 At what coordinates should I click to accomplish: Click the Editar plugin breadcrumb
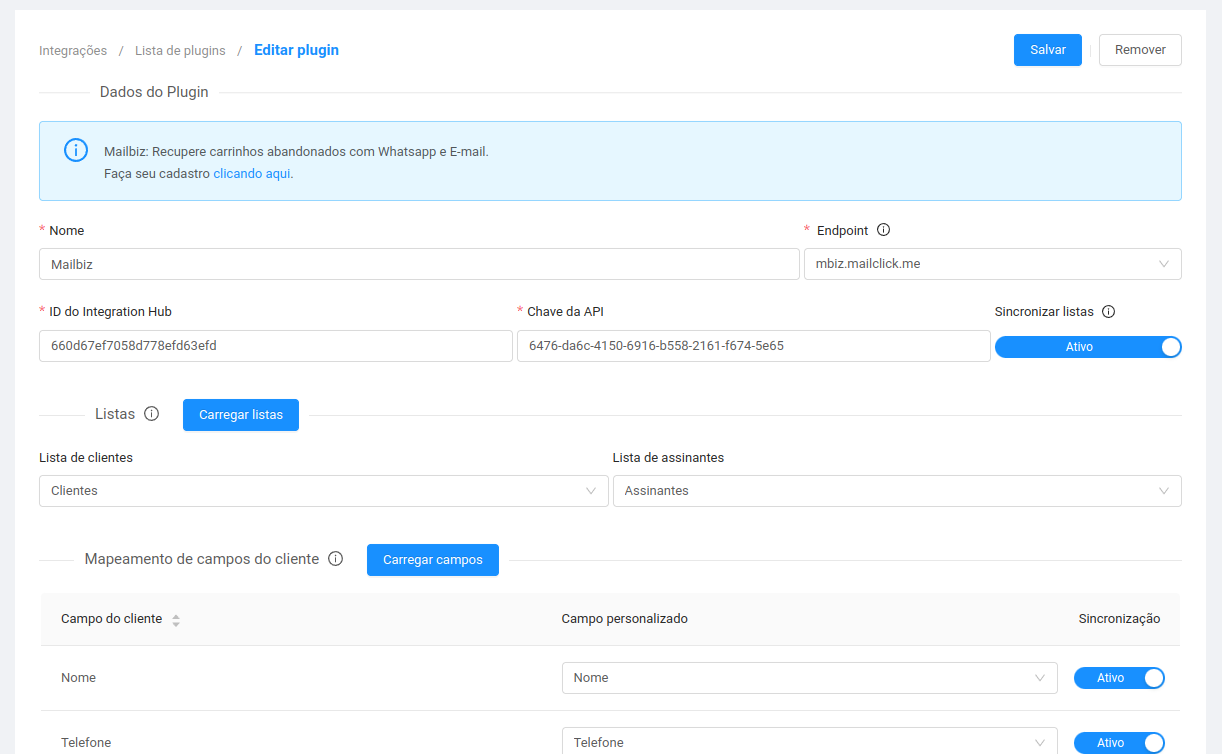pyautogui.click(x=296, y=50)
